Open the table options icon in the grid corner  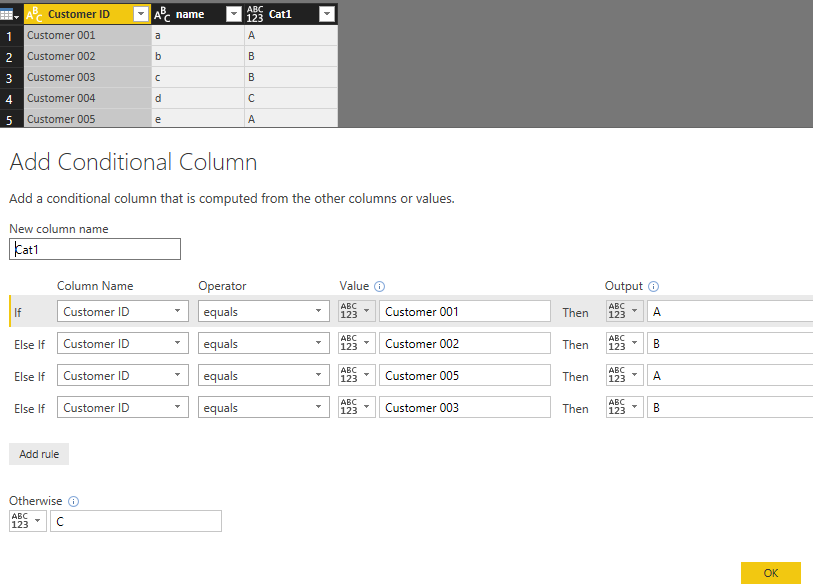(x=9, y=15)
